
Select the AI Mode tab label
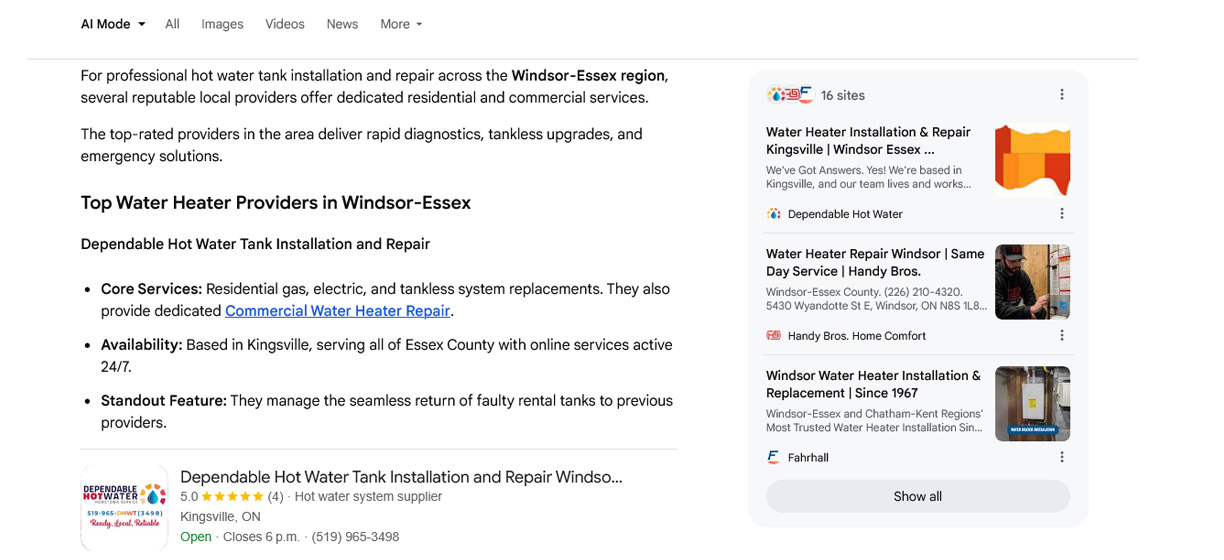[106, 24]
